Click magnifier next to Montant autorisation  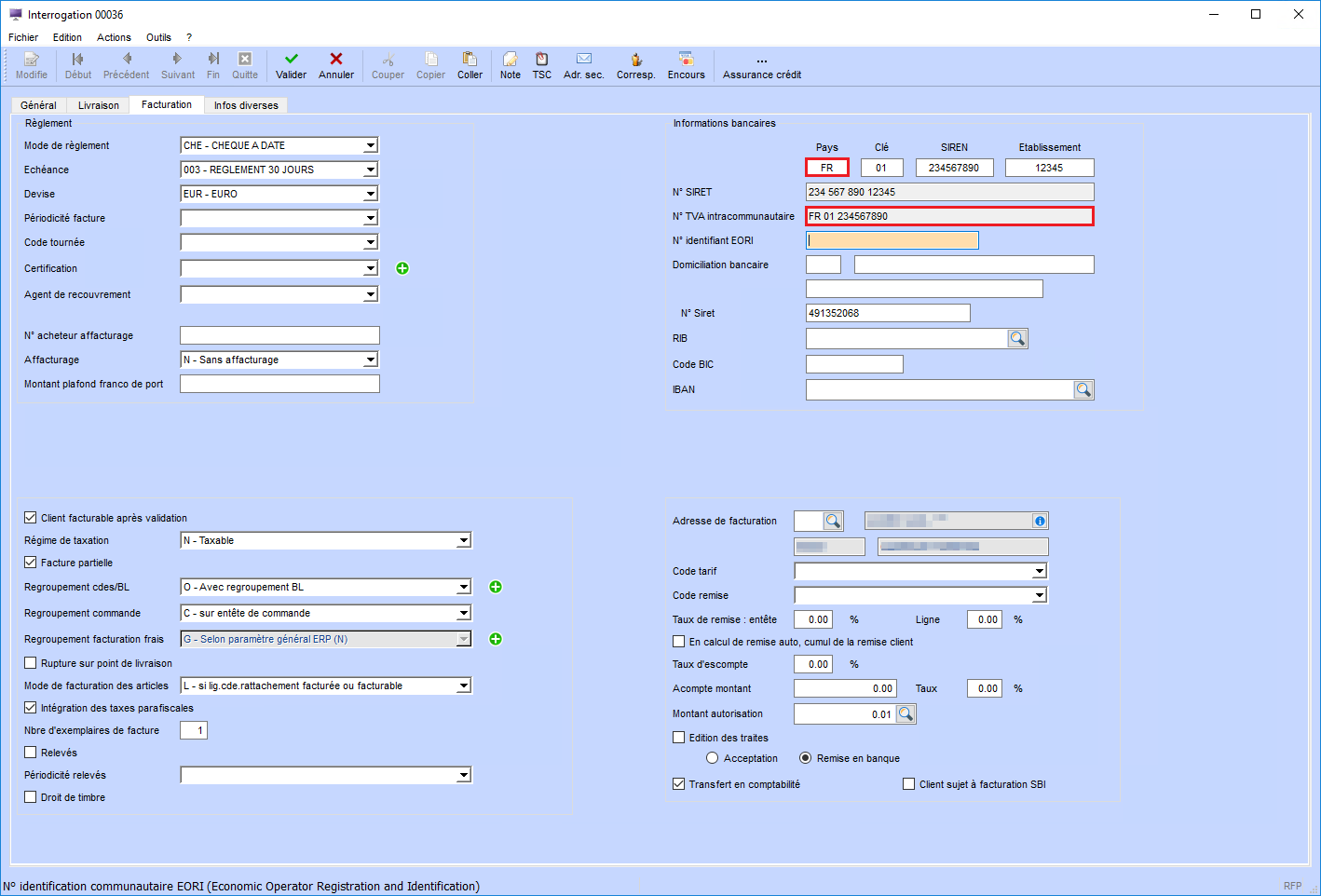click(x=906, y=714)
